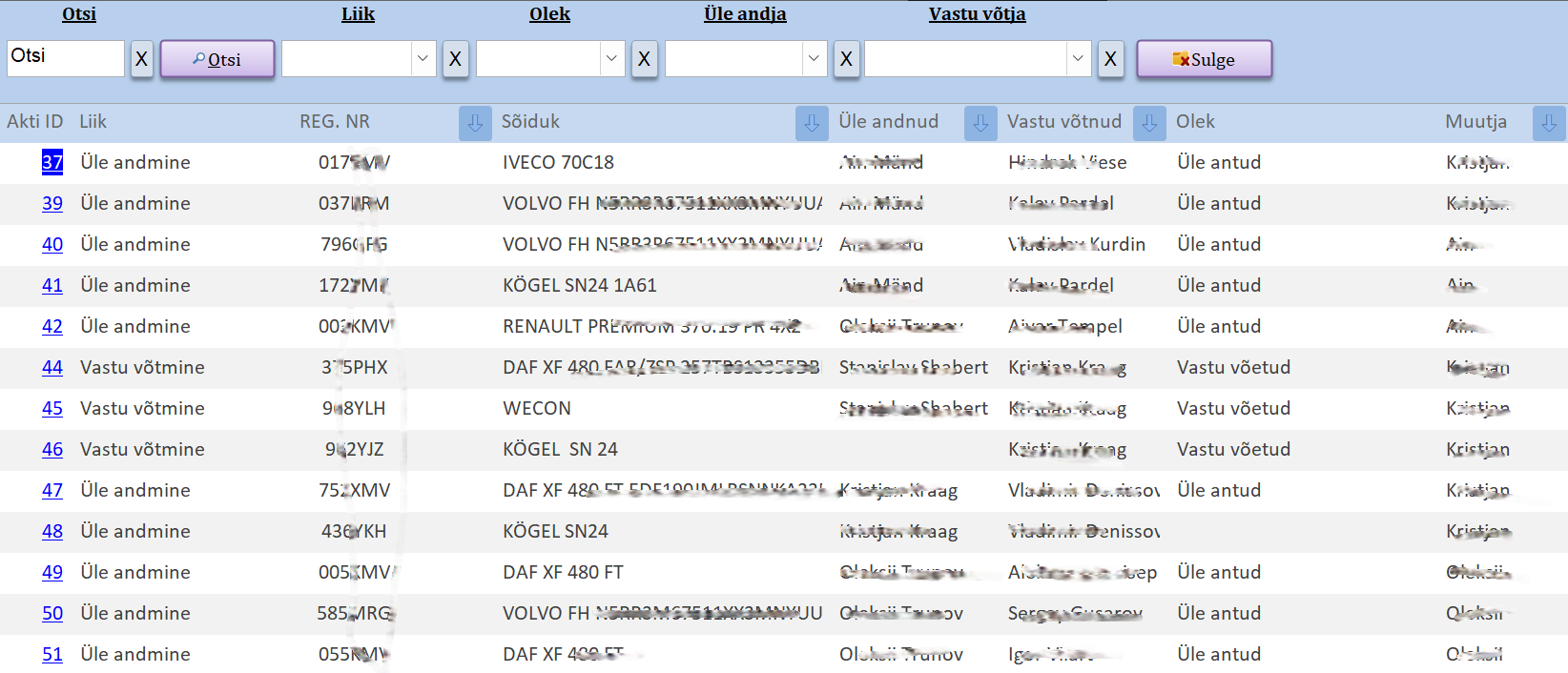This screenshot has height=673, width=1568.
Task: Open act record ID 51 link
Action: (x=52, y=654)
